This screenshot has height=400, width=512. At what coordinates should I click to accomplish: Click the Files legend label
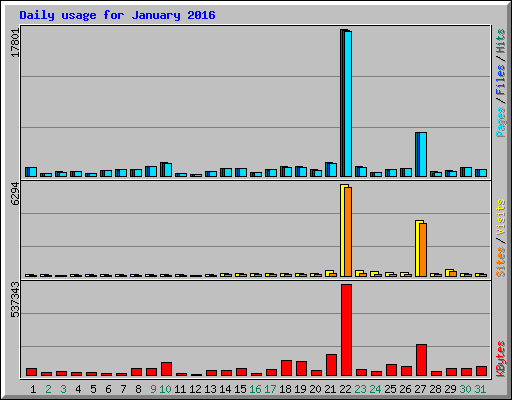(501, 80)
